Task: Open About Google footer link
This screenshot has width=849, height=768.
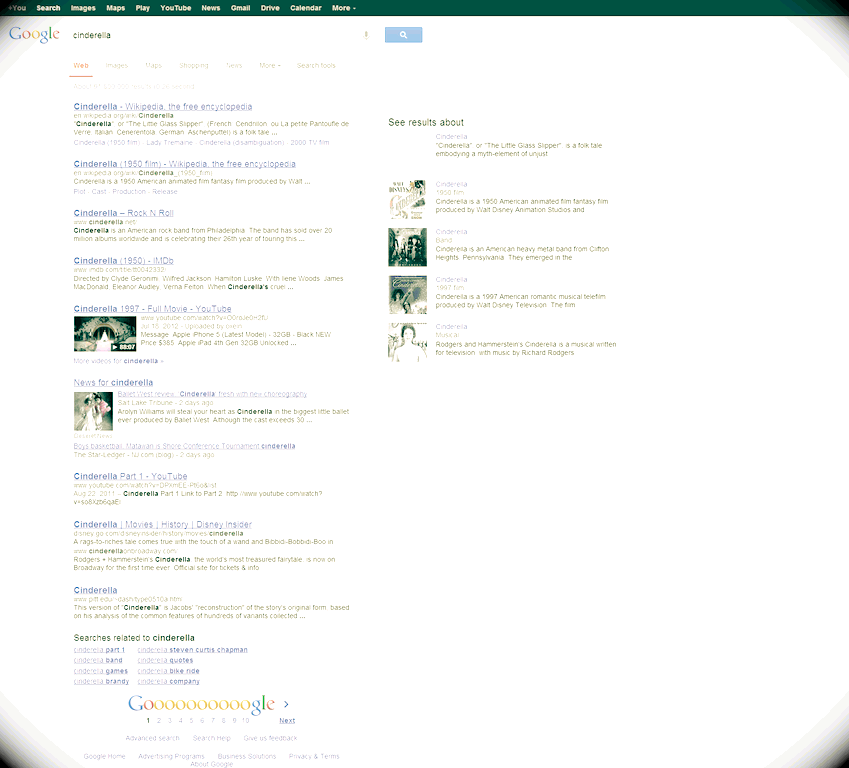Action: click(211, 764)
